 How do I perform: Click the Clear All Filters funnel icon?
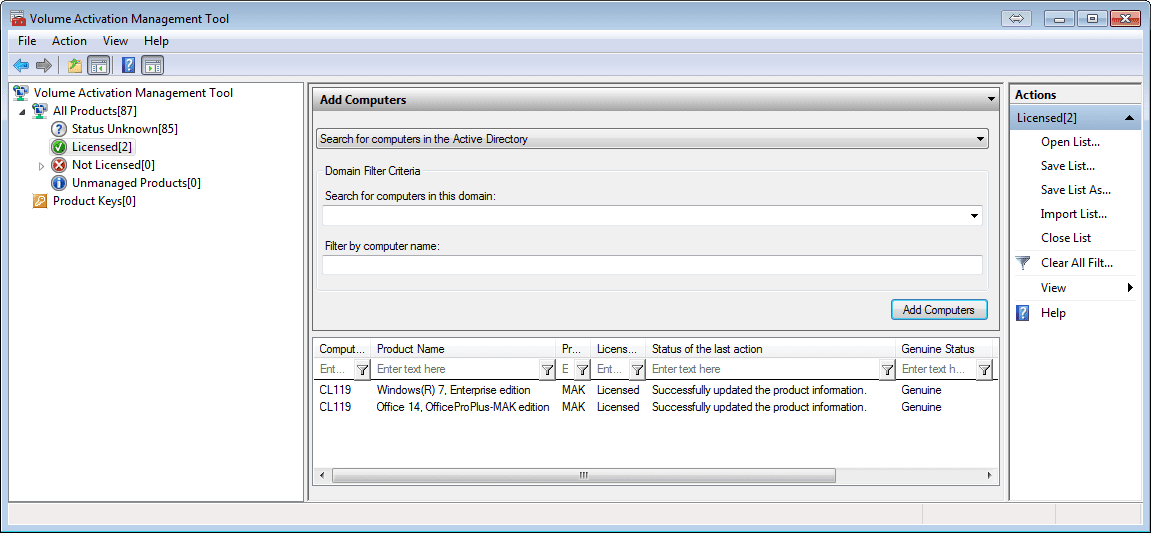1023,263
